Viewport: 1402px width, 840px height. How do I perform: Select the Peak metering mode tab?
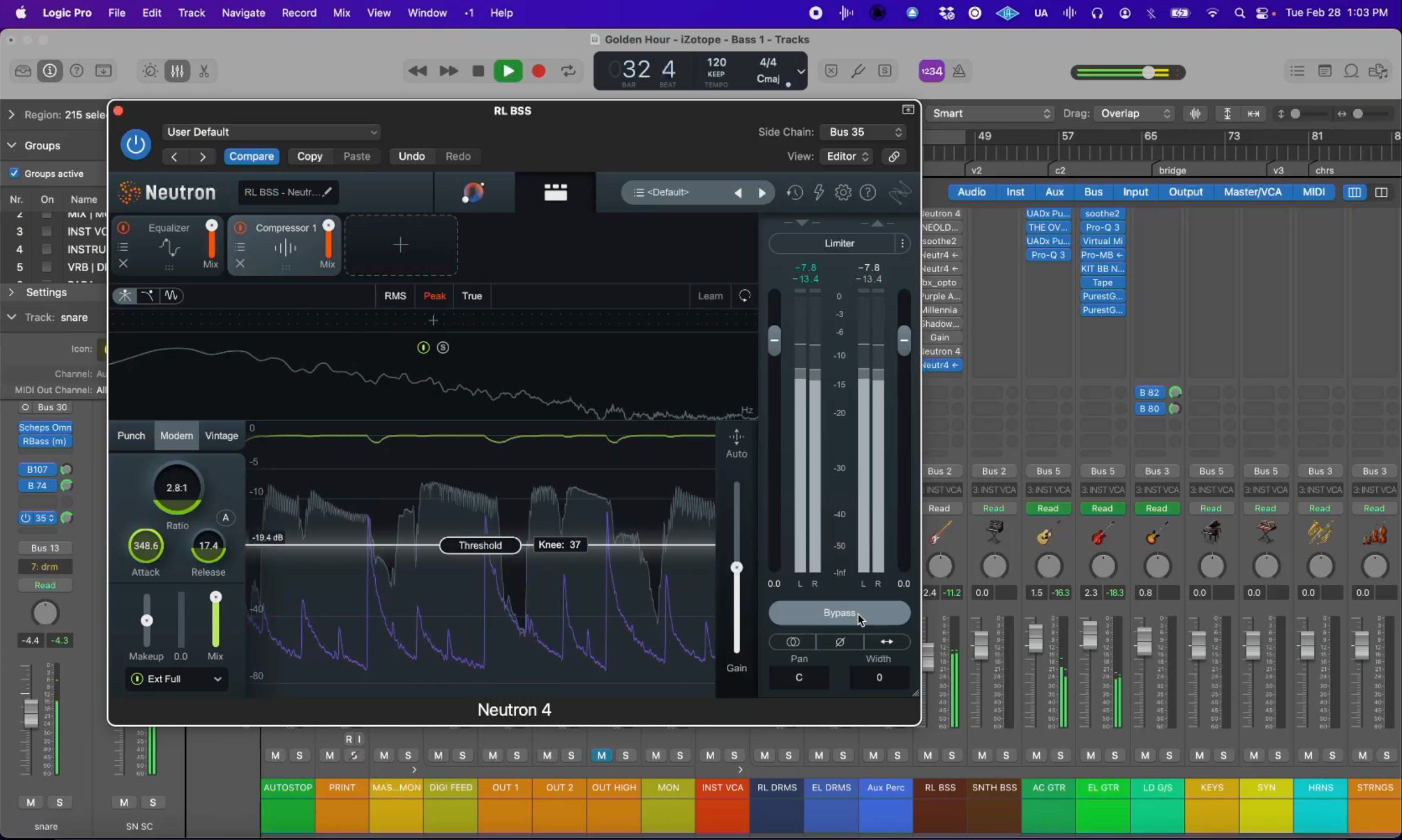click(434, 296)
